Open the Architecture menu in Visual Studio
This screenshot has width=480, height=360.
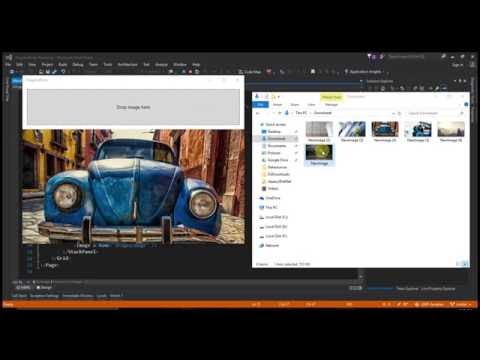(x=127, y=64)
